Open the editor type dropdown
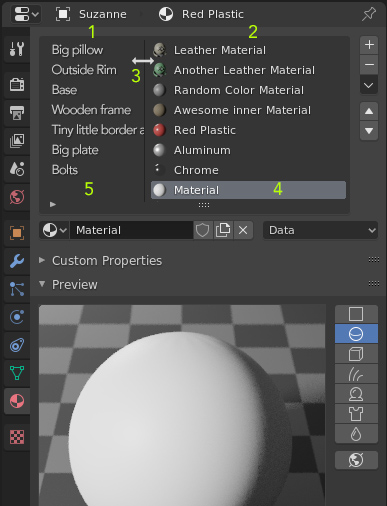 coord(26,14)
